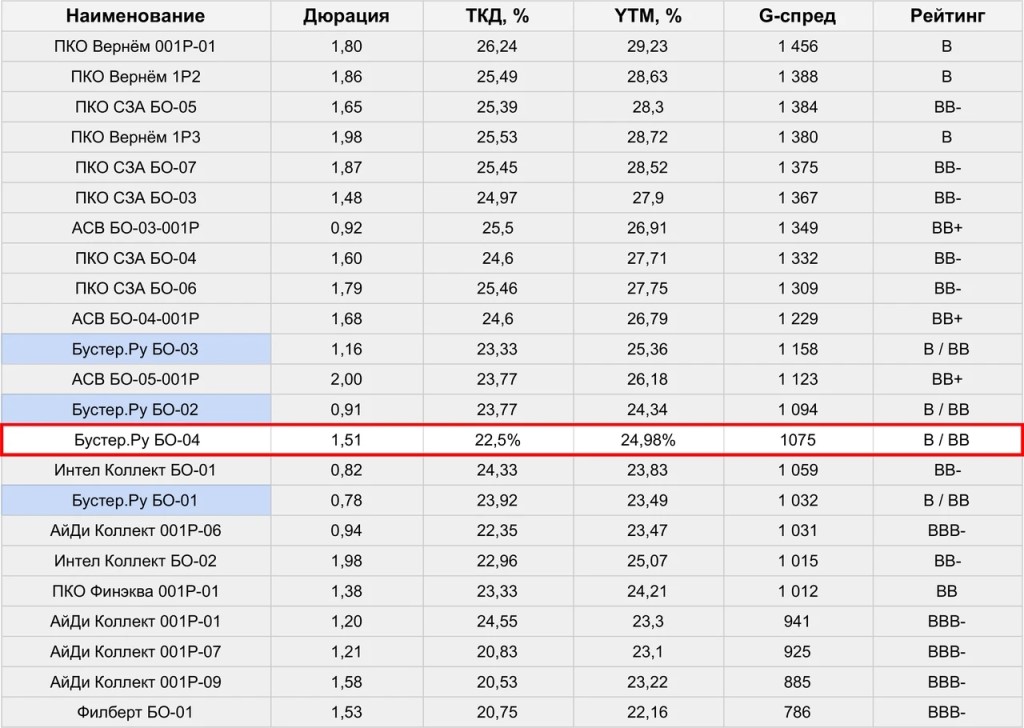1024x728 pixels.
Task: Select YTM value "29,23"
Action: click(648, 46)
